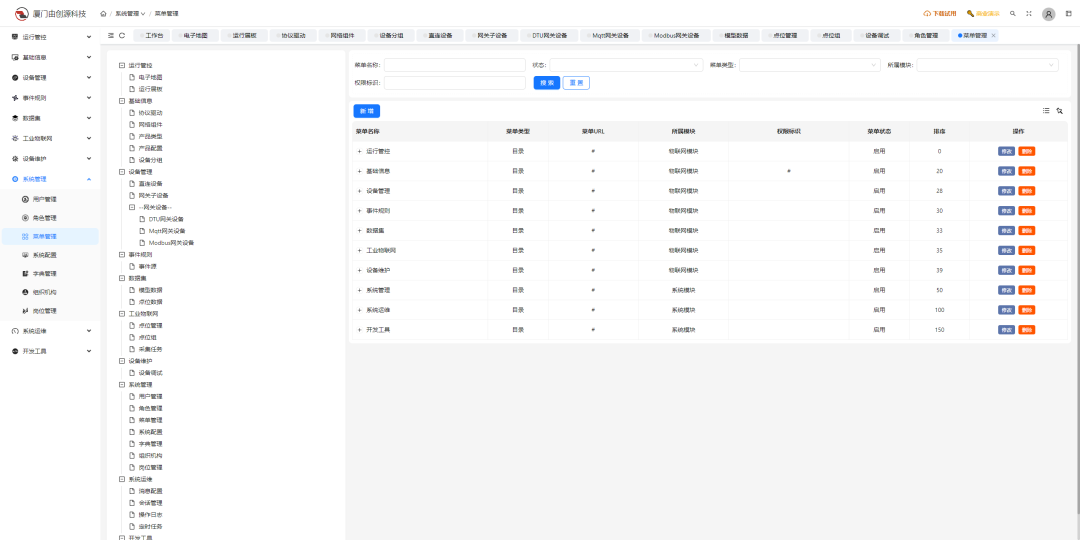
Task: Expand 设备管理 in the left sidebar
Action: pyautogui.click(x=50, y=77)
